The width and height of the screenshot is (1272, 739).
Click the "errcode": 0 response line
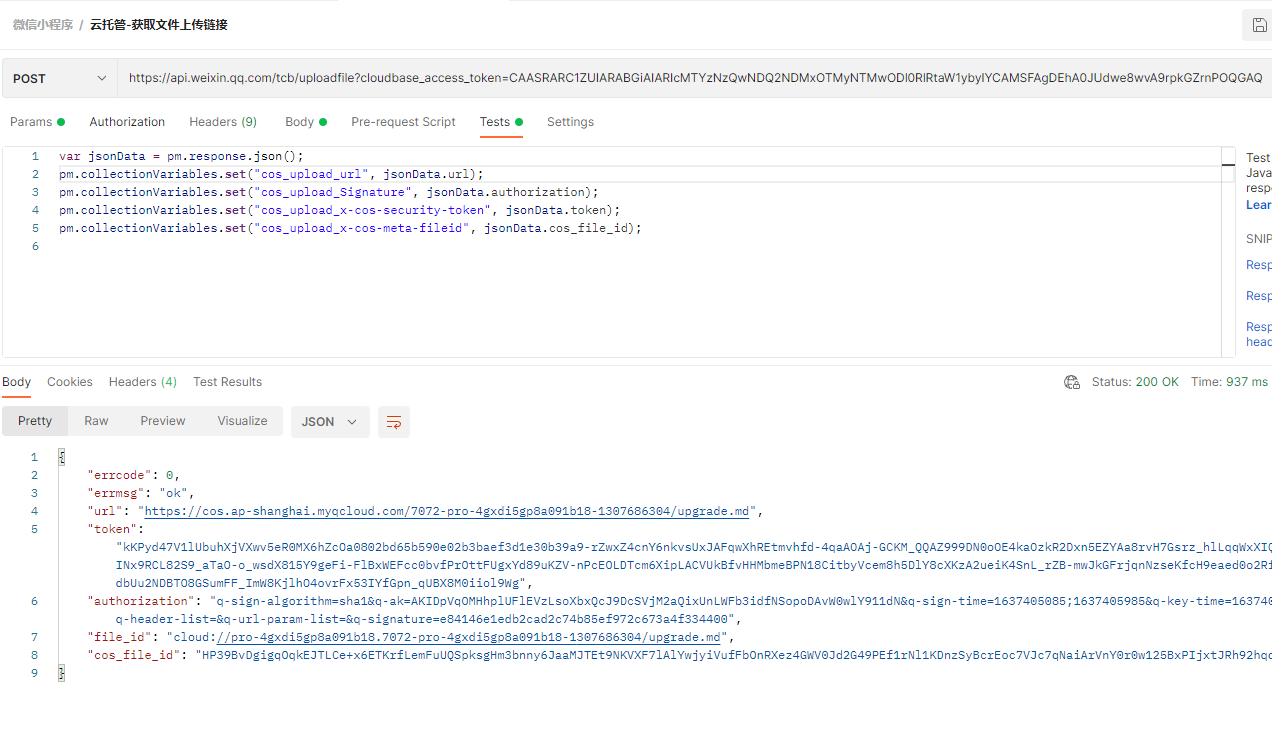pos(134,475)
